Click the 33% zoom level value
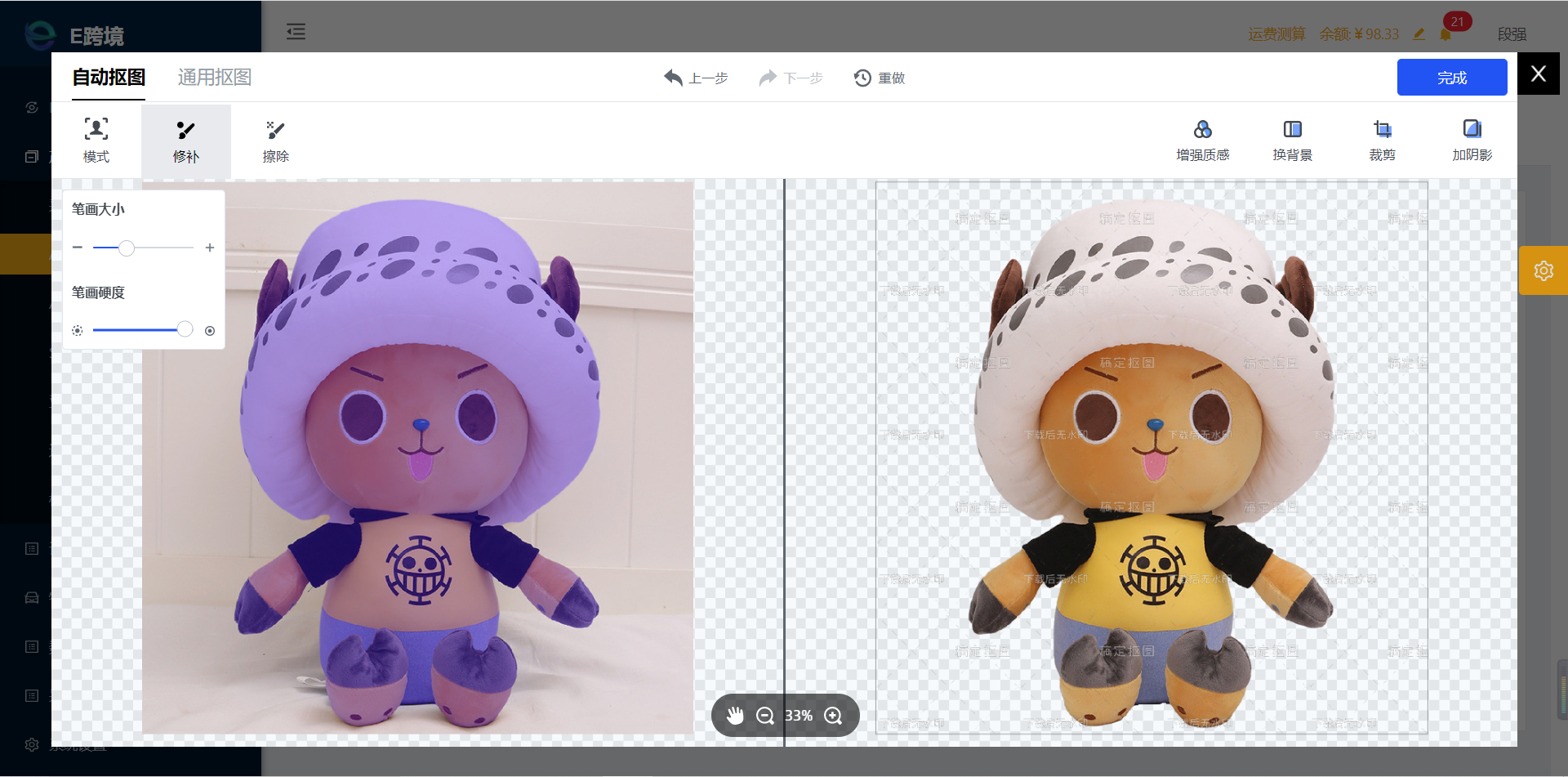Viewport: 1568px width, 777px height. (799, 716)
